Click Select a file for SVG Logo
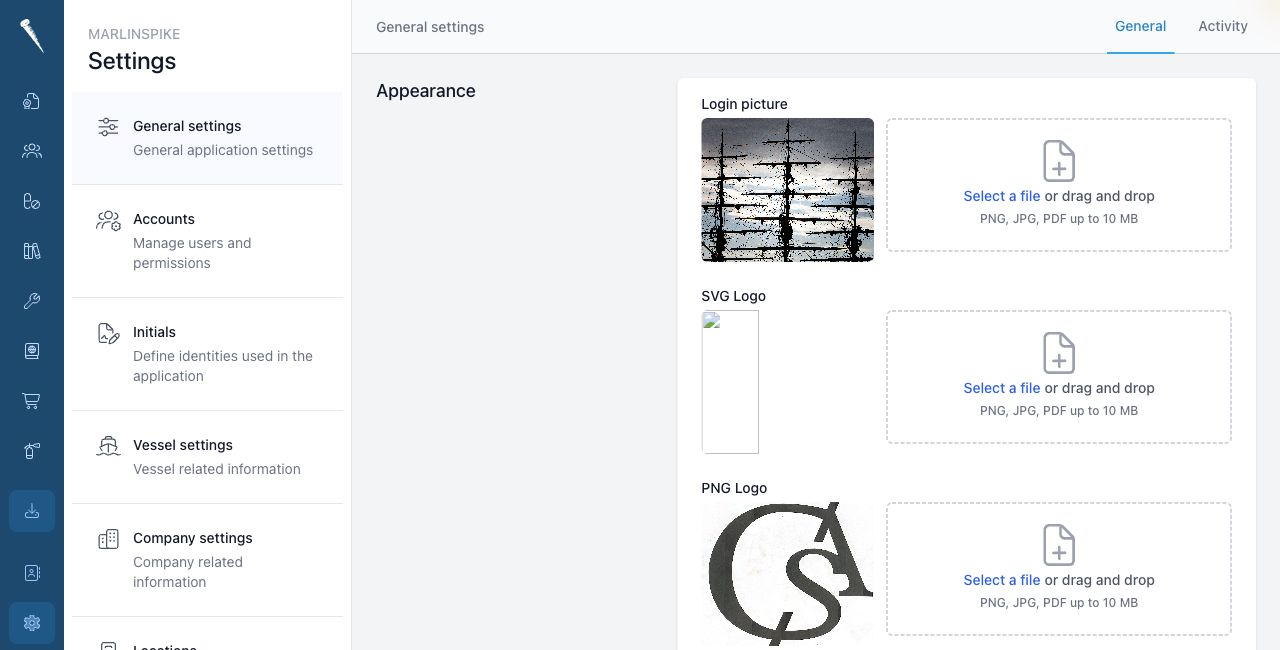This screenshot has height=650, width=1280. point(1002,388)
